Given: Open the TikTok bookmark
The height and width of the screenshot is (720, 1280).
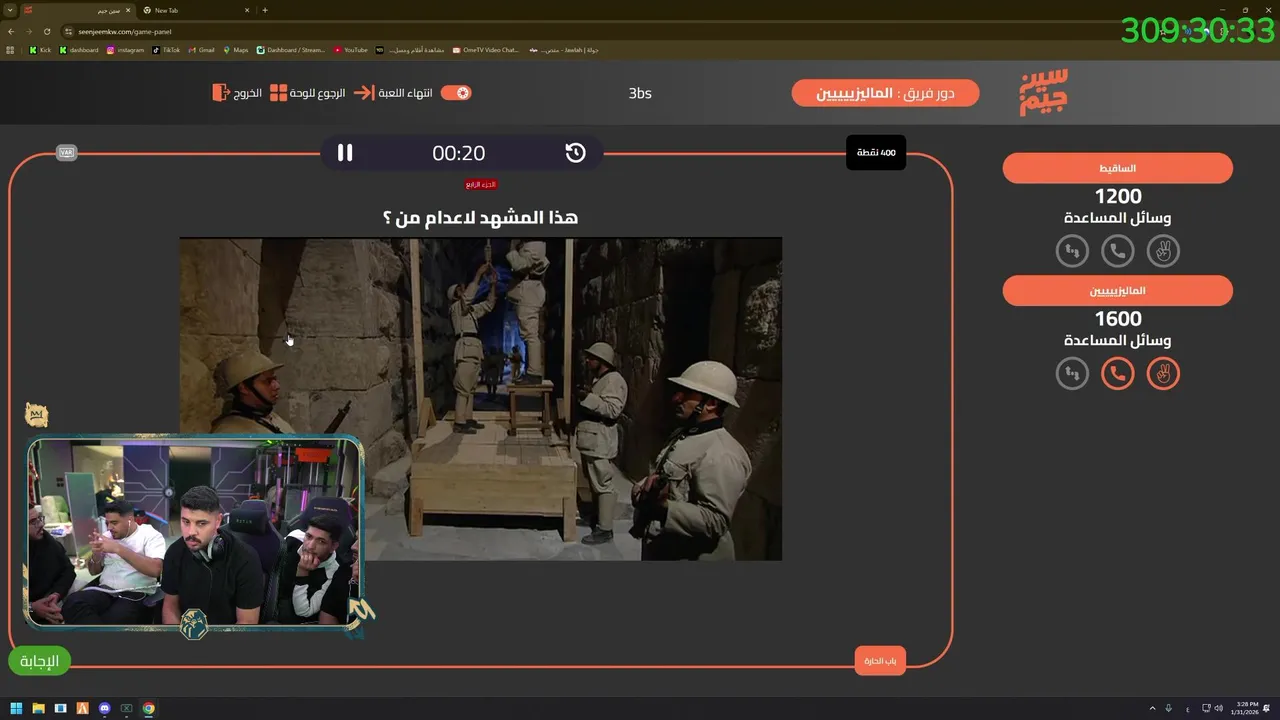Looking at the screenshot, I should click(166, 50).
